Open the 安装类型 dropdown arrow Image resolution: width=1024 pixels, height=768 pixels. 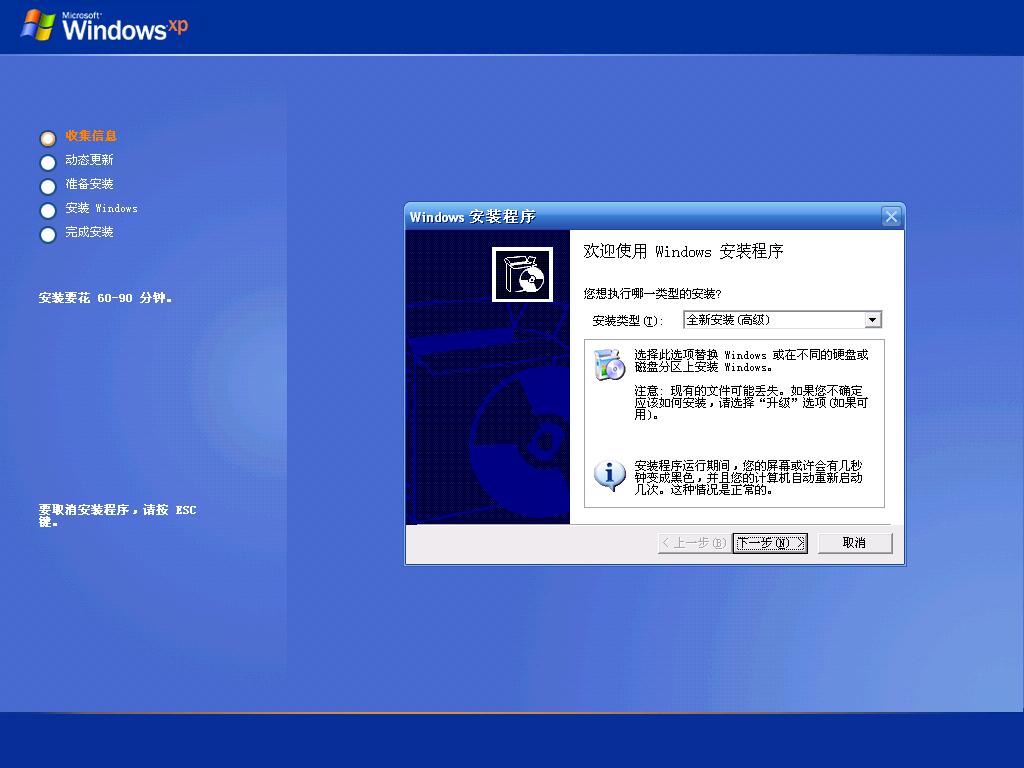pos(872,319)
